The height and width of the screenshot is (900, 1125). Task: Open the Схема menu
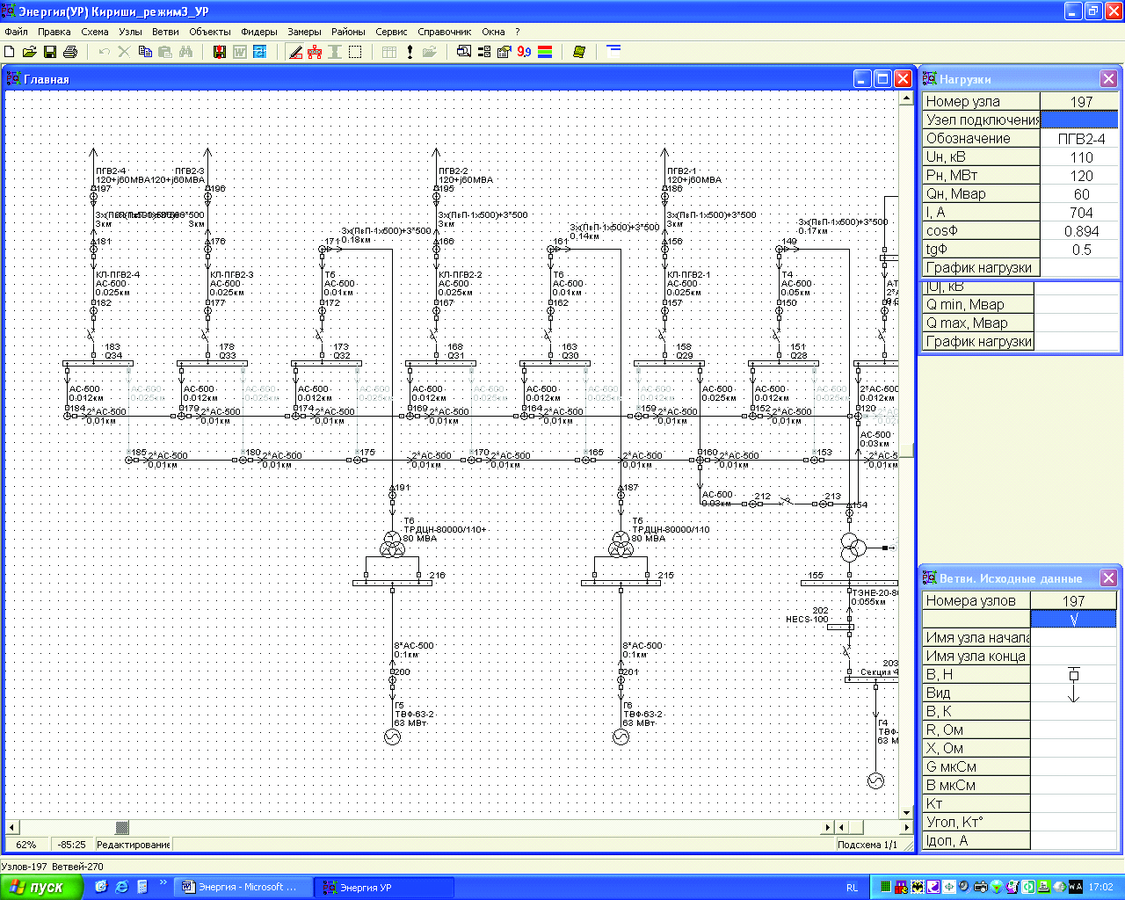point(95,32)
